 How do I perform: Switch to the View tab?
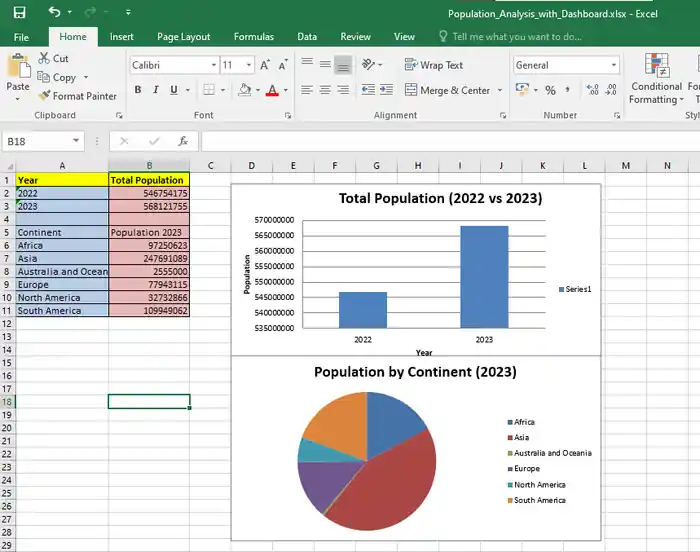coord(404,37)
